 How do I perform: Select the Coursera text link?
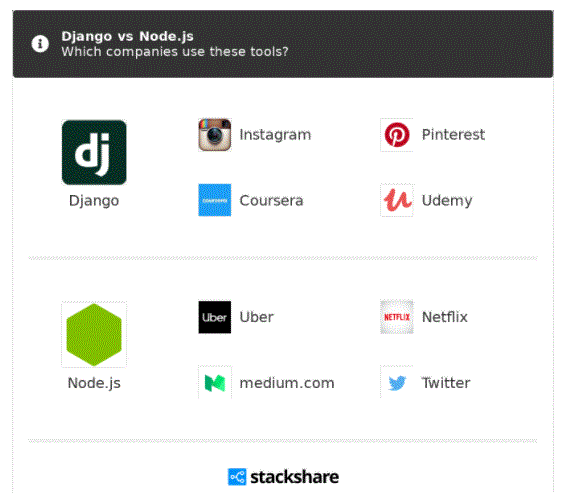(x=271, y=200)
